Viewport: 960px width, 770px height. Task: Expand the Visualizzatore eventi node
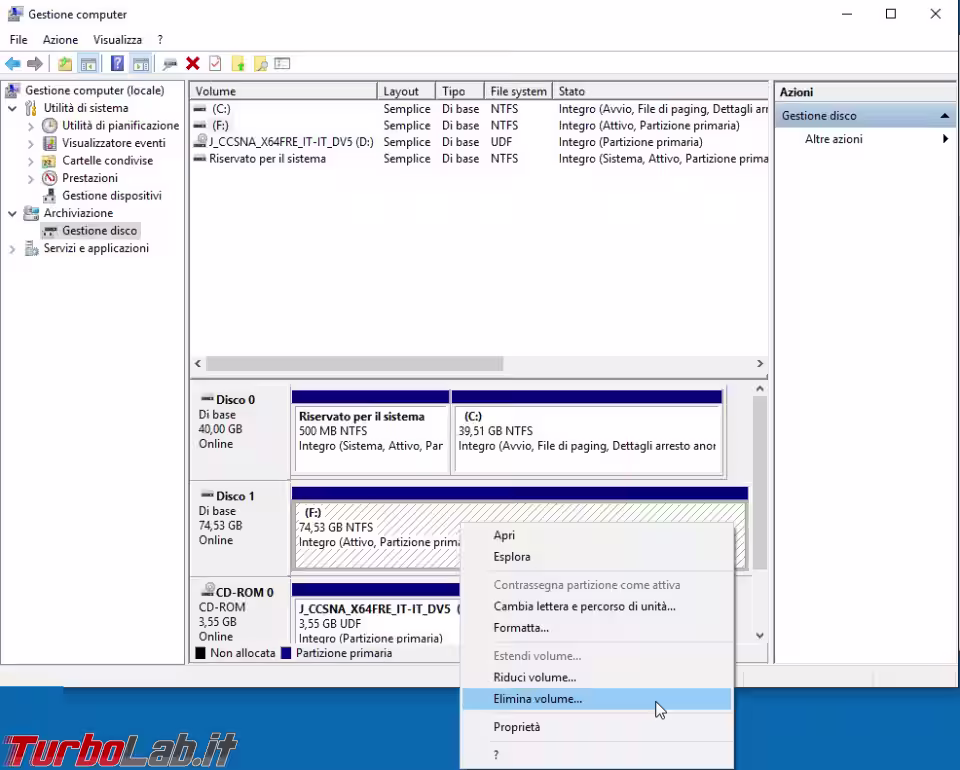[x=31, y=144]
